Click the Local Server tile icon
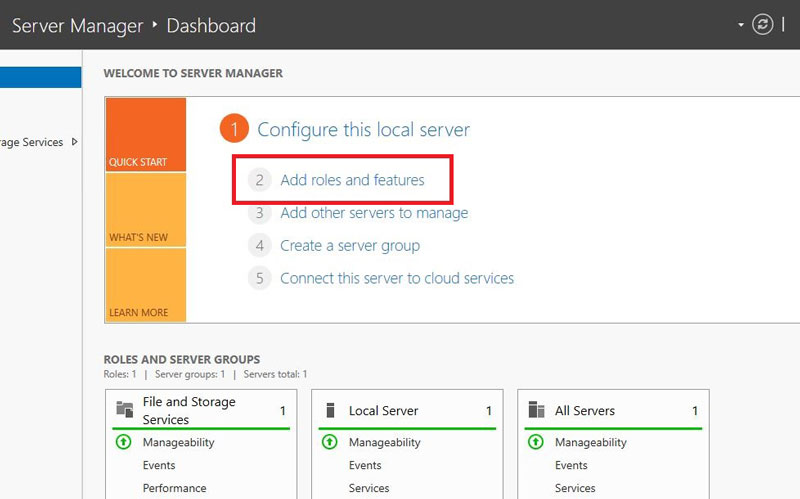Viewport: 800px width, 499px height. click(330, 410)
